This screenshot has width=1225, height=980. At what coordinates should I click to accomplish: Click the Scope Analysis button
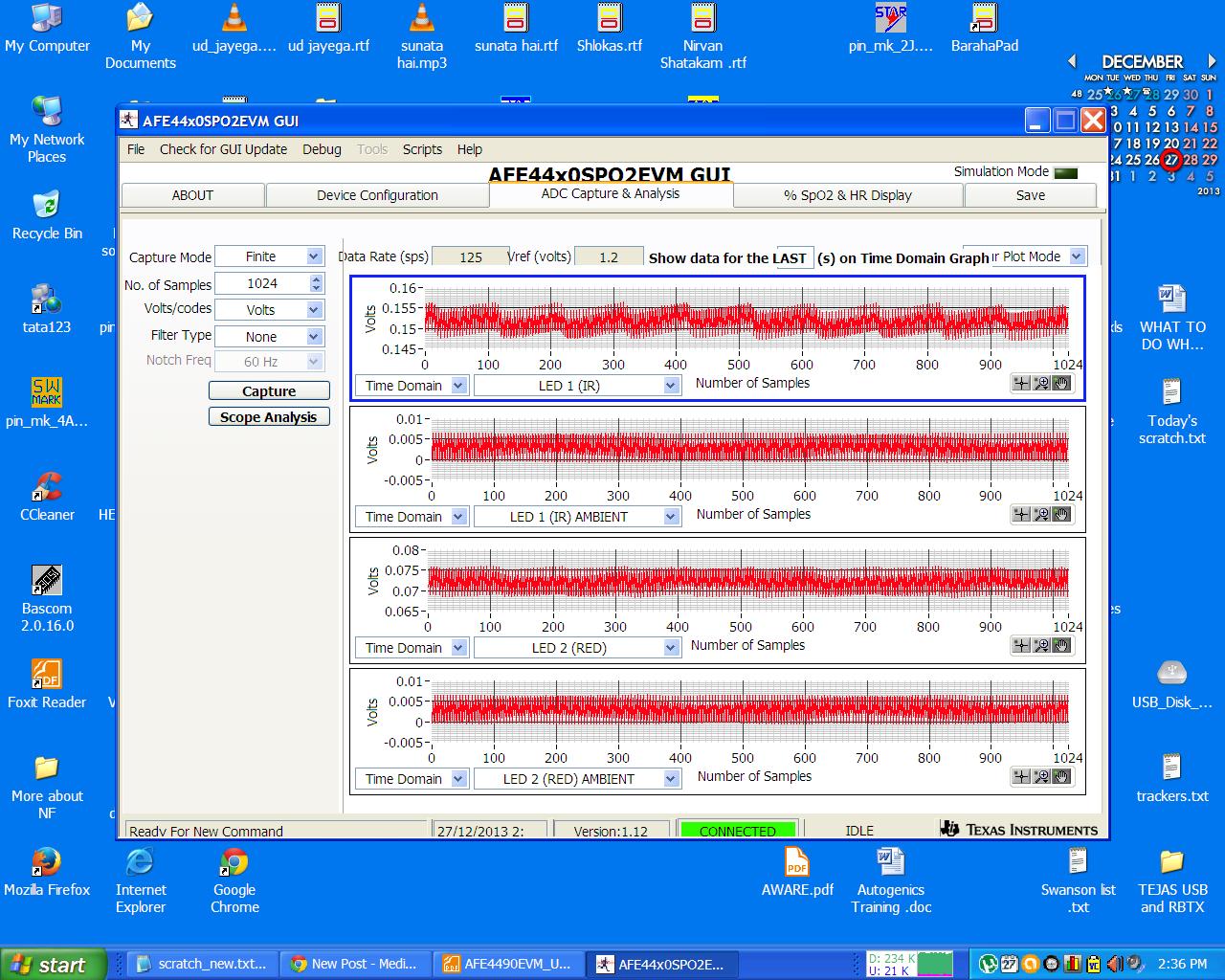(269, 416)
